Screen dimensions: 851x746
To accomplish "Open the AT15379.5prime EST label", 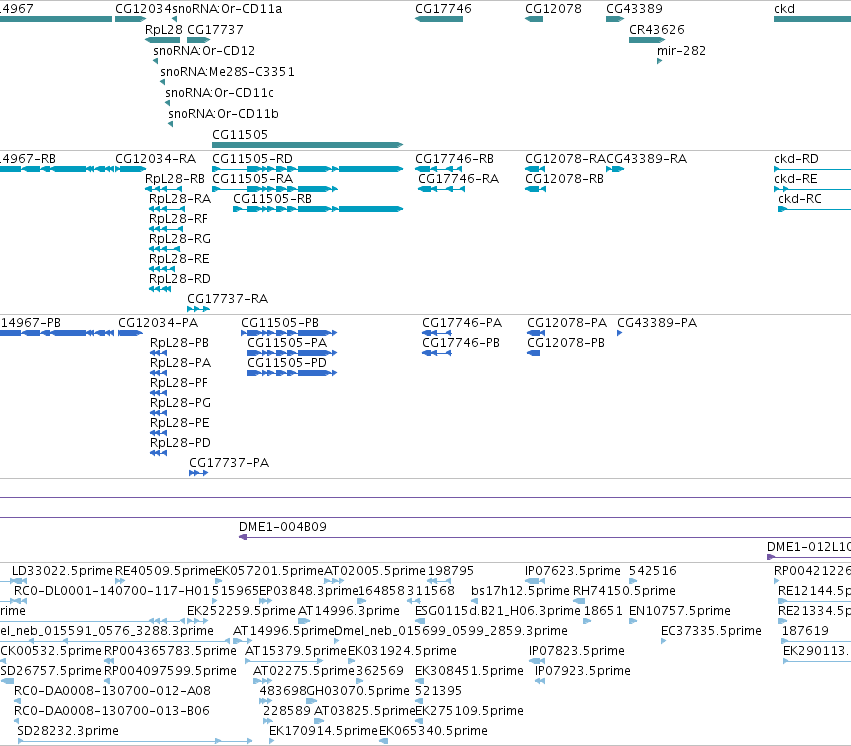I will tap(296, 651).
